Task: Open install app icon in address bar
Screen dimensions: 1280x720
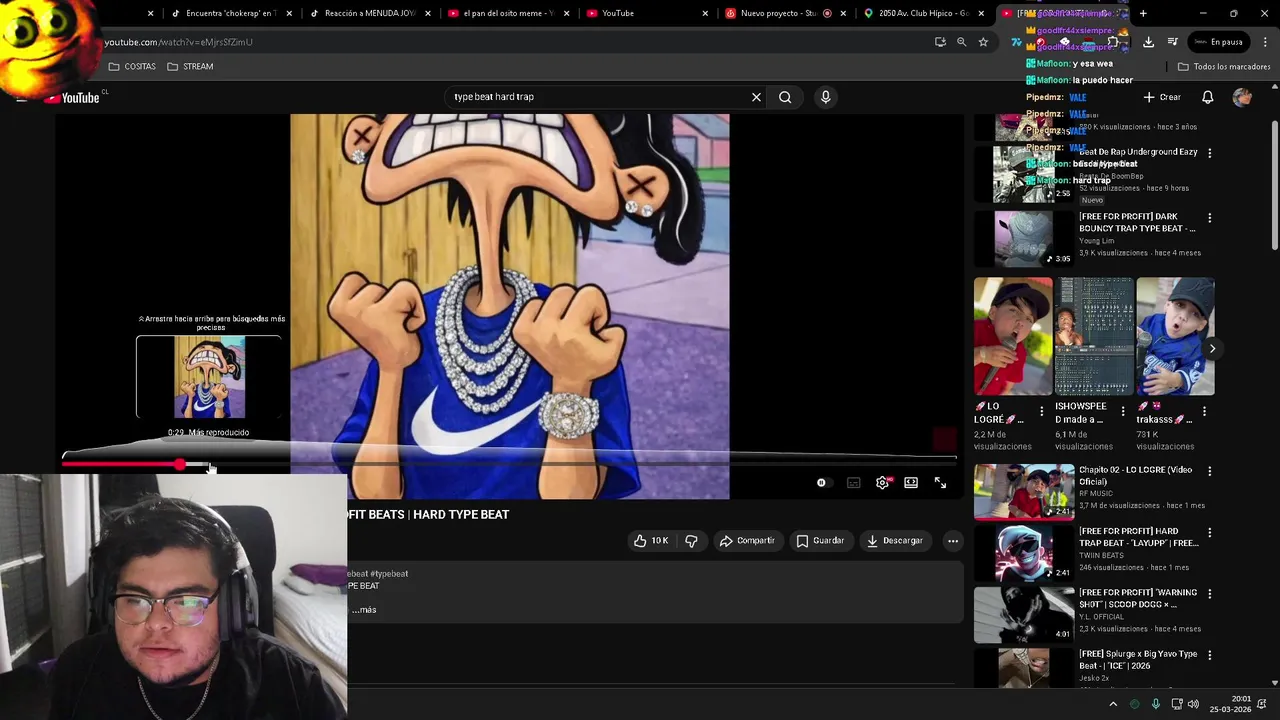Action: pyautogui.click(x=940, y=42)
